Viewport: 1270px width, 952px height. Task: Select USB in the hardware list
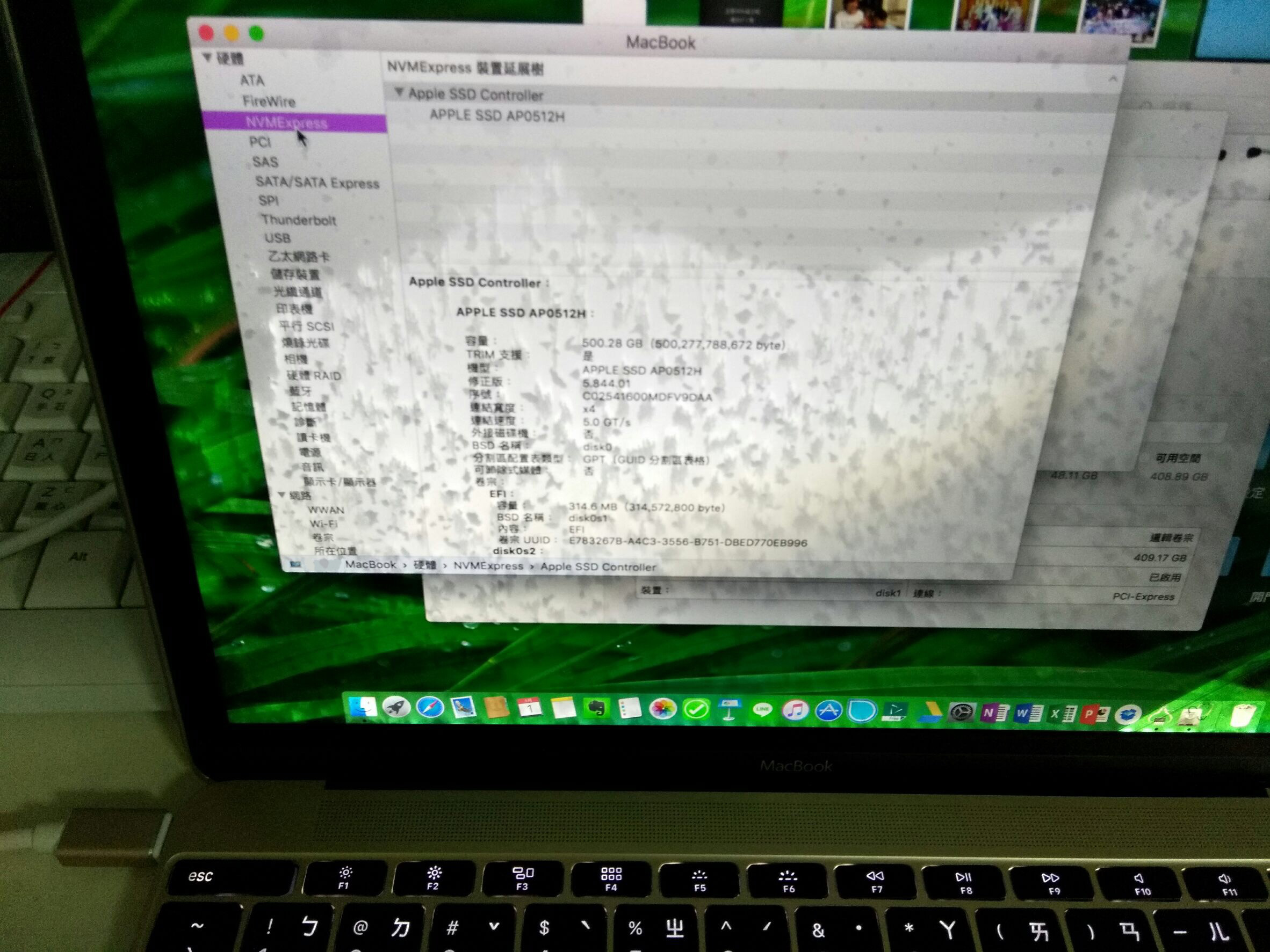[277, 238]
